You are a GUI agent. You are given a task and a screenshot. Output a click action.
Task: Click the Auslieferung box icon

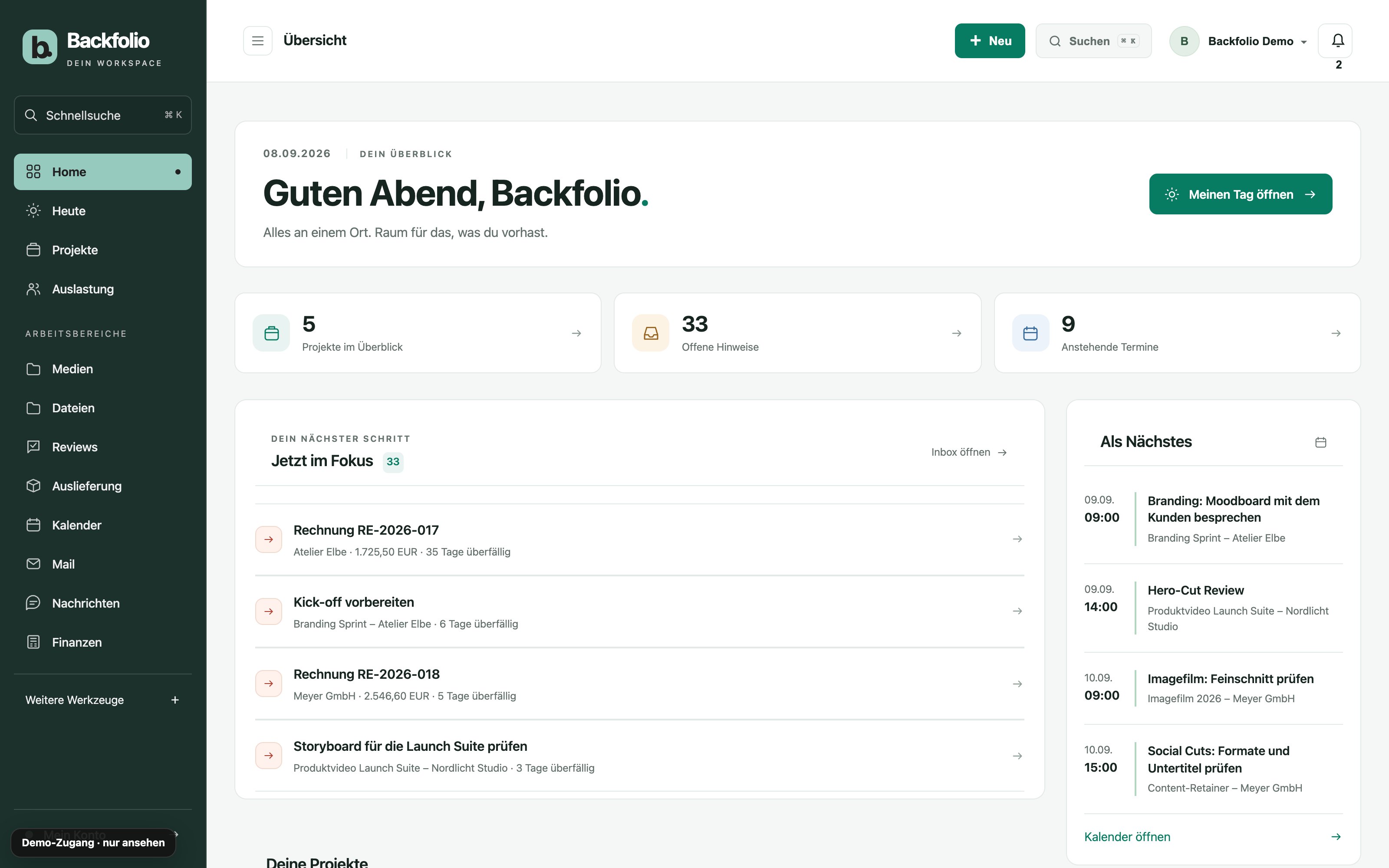[x=33, y=486]
